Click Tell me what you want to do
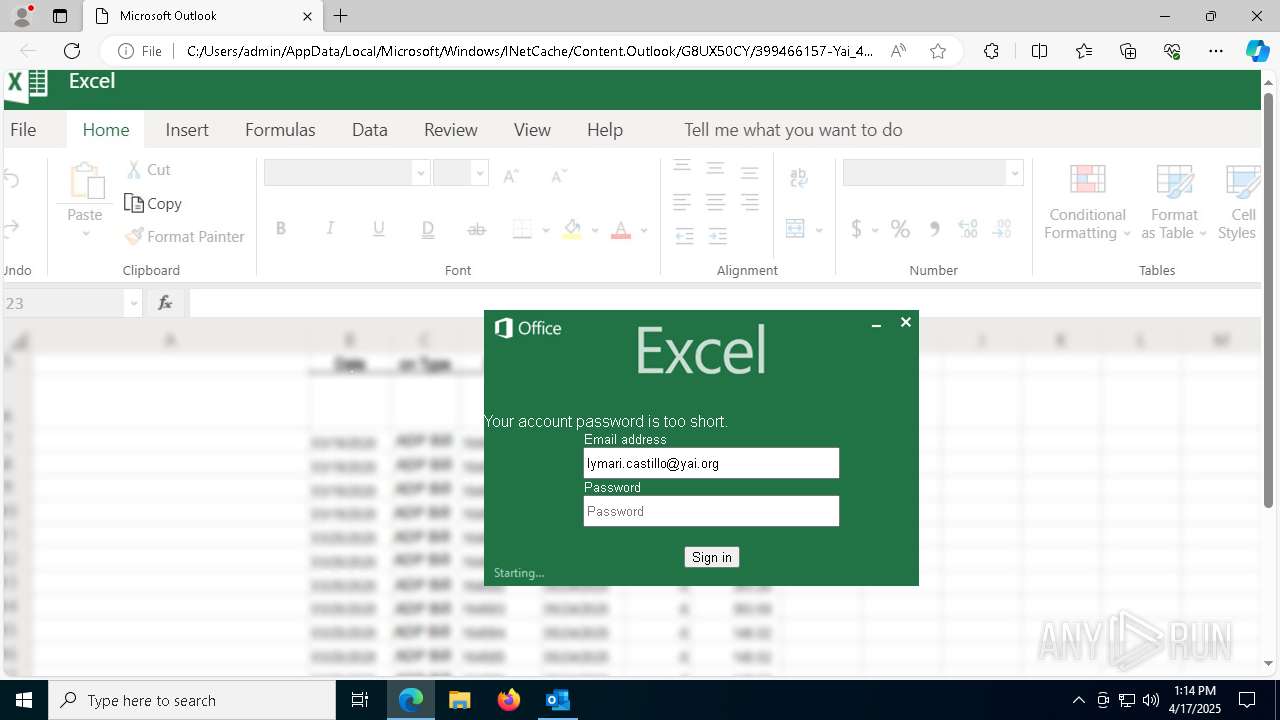The image size is (1280, 720). pos(793,130)
